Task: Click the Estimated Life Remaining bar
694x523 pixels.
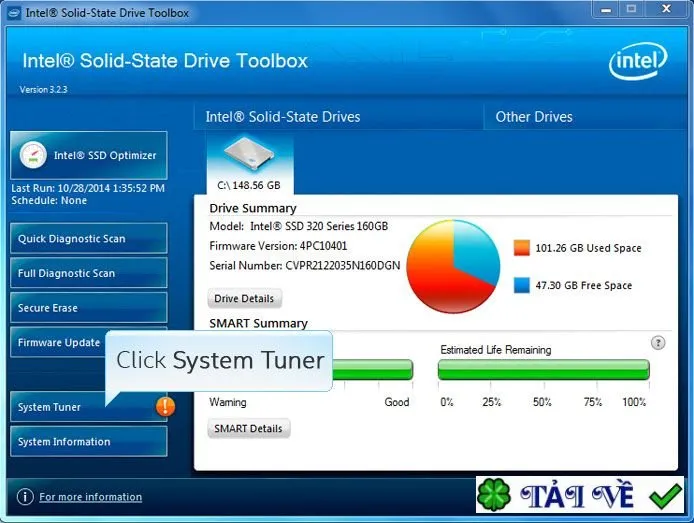Action: click(544, 370)
